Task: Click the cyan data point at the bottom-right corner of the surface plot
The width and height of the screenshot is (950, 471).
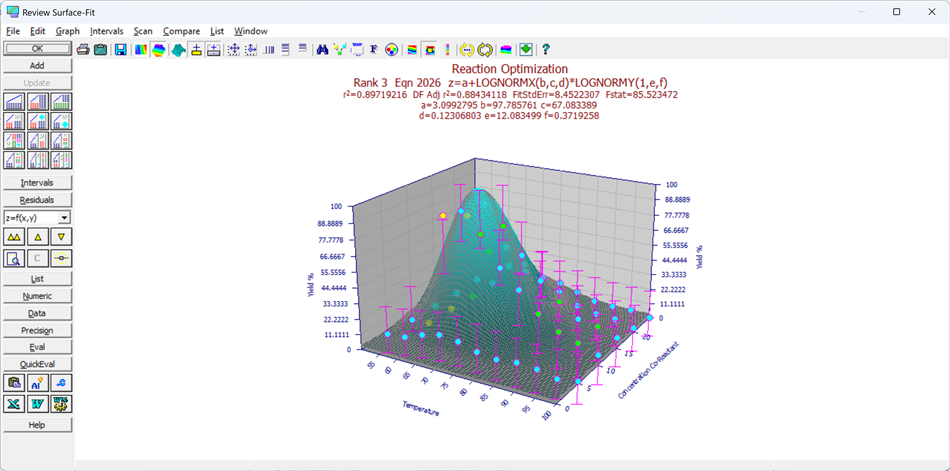Action: (x=579, y=382)
